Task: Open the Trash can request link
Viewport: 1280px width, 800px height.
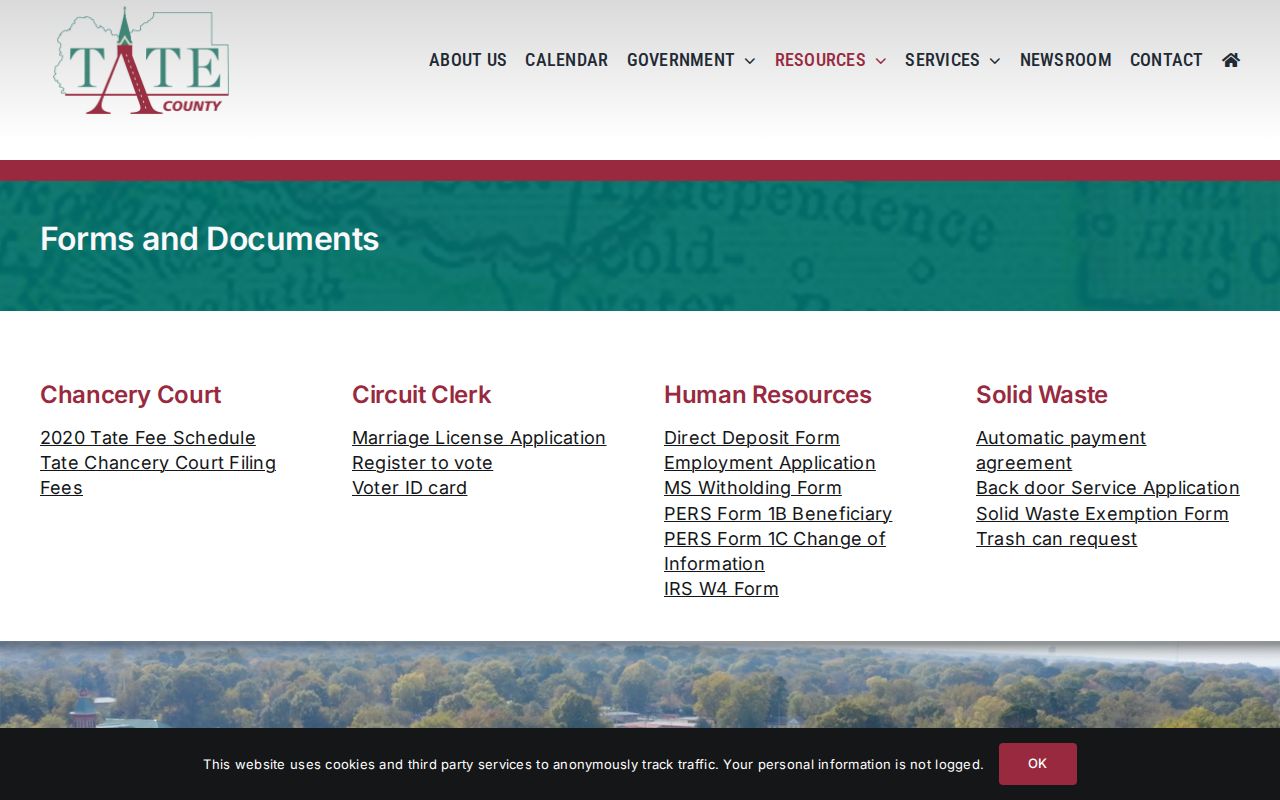Action: (x=1056, y=539)
